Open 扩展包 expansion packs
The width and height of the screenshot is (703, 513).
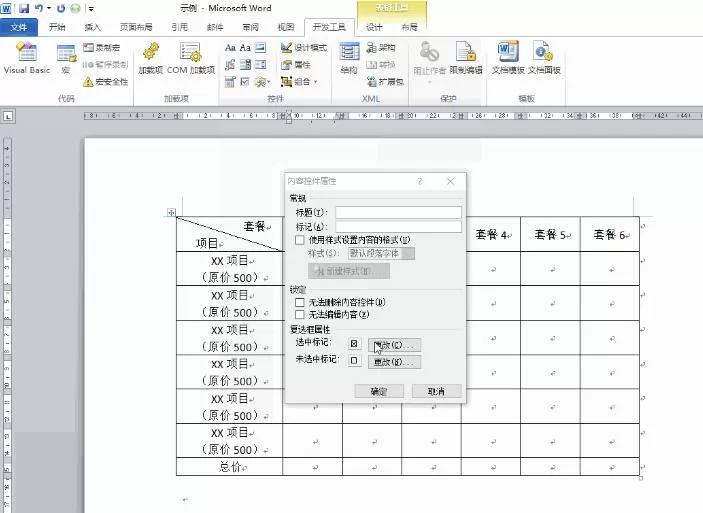tap(385, 82)
